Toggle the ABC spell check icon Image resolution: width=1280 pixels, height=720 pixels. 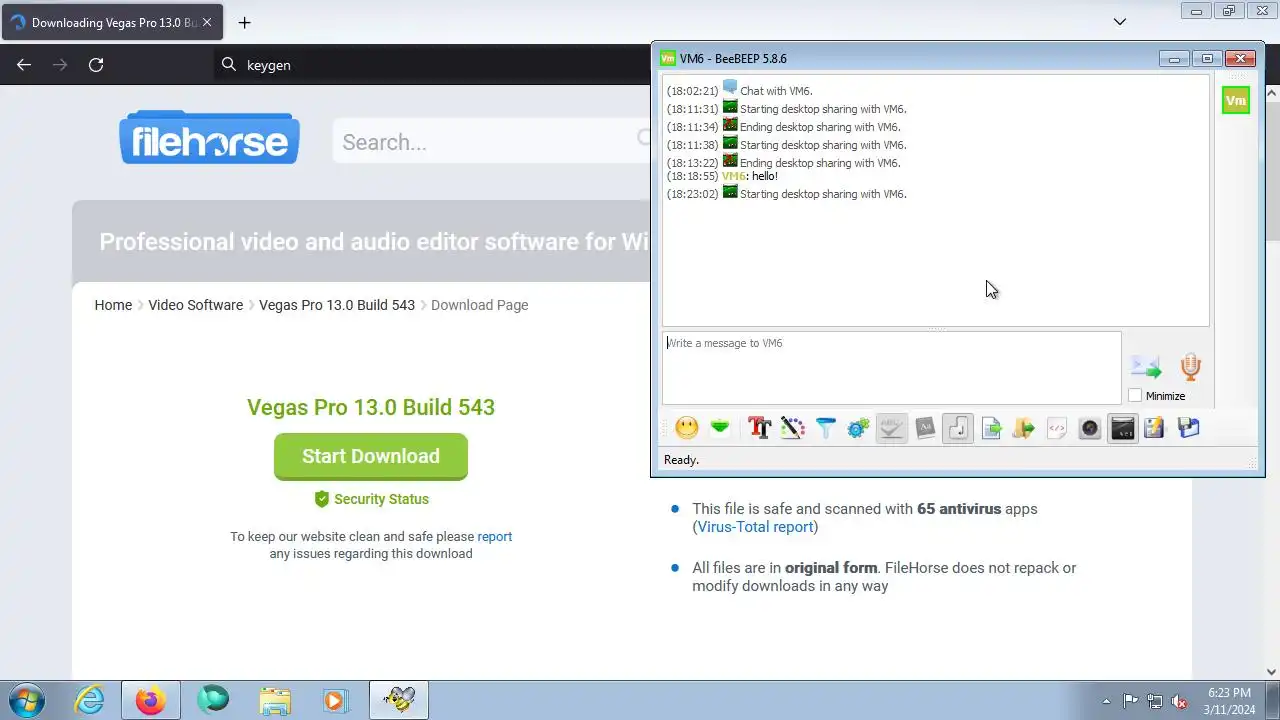pyautogui.click(x=892, y=428)
